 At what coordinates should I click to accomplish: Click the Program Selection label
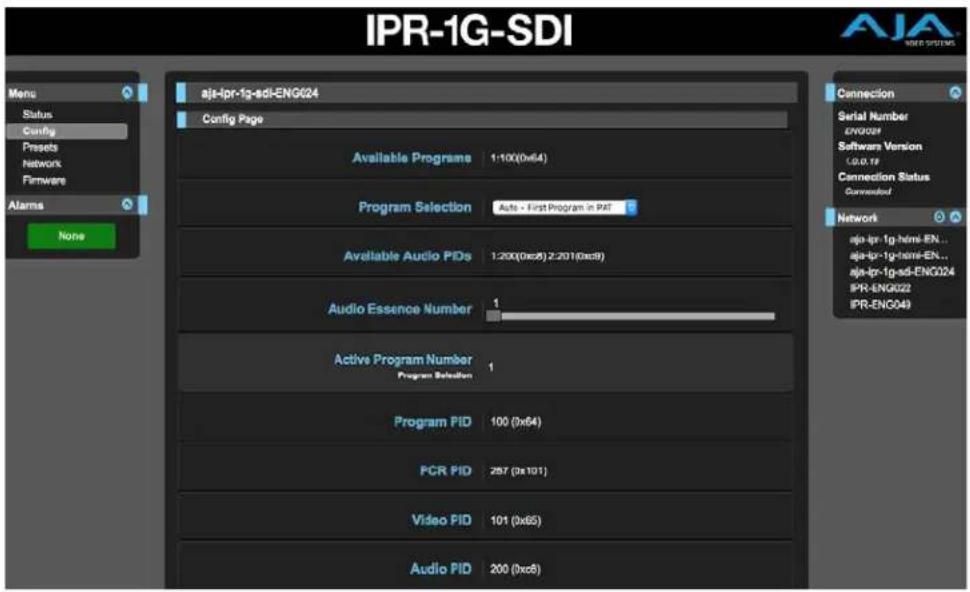click(414, 207)
